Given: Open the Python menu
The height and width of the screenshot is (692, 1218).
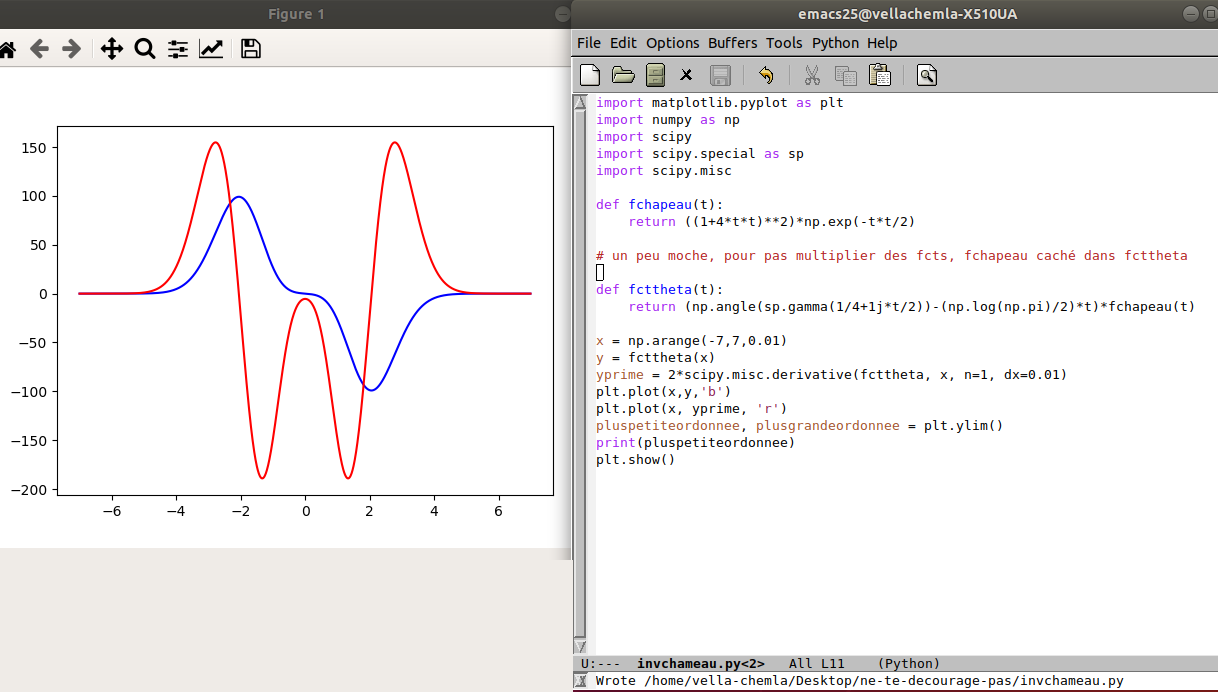Looking at the screenshot, I should coord(835,43).
